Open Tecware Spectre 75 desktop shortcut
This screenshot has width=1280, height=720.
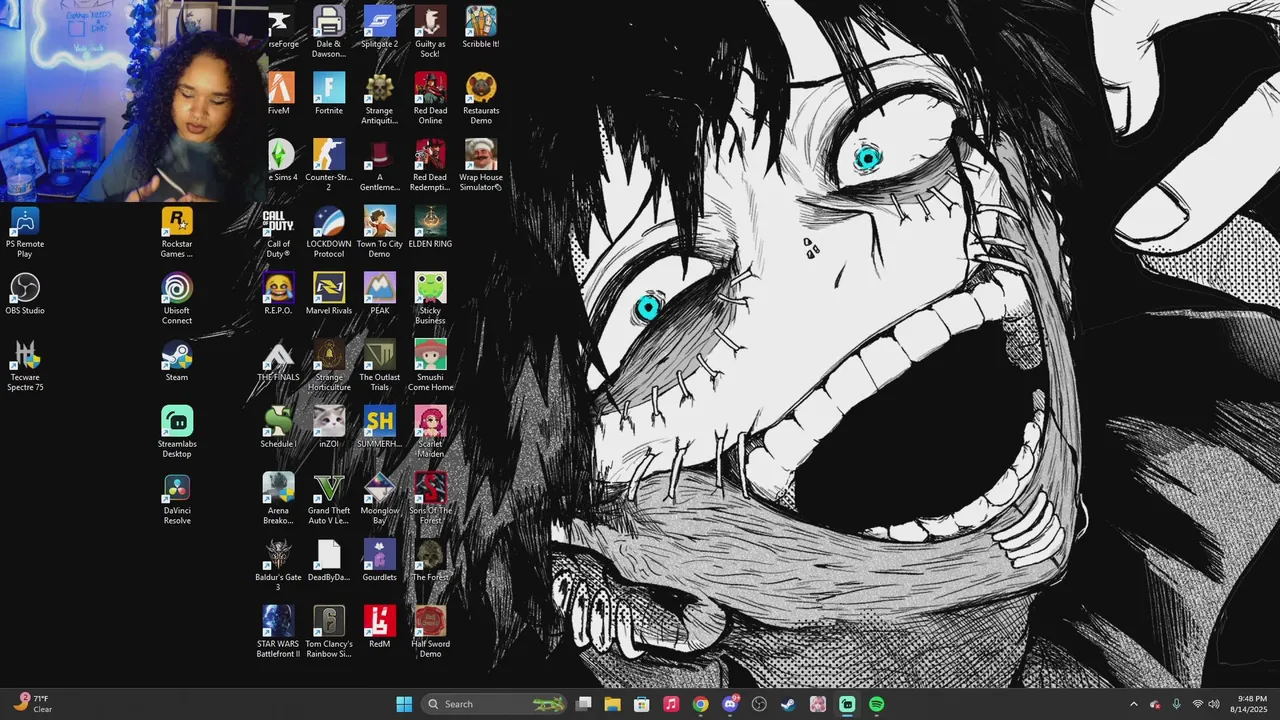coord(25,364)
